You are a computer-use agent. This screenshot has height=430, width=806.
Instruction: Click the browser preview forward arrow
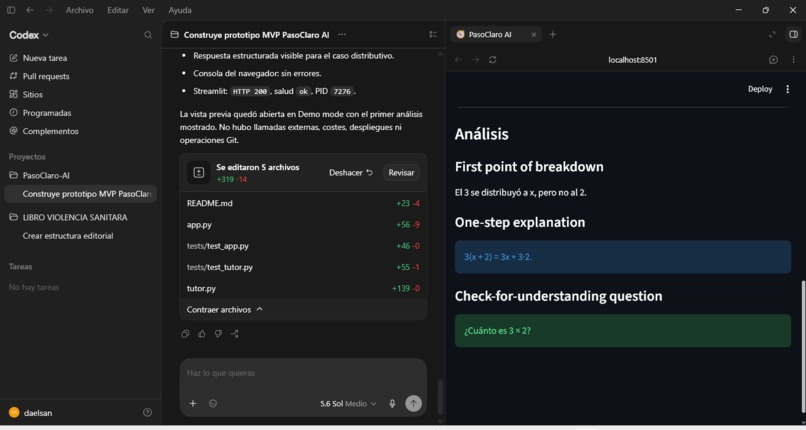coord(475,60)
